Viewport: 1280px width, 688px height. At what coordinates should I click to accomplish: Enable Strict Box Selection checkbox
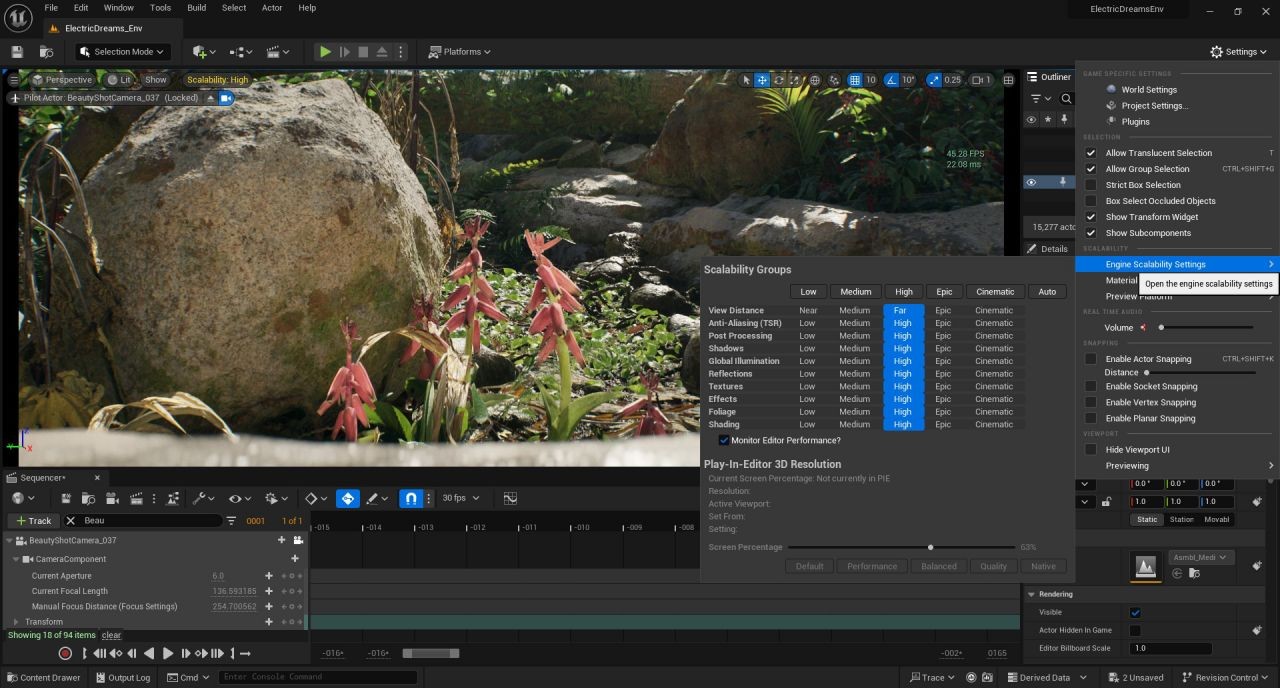point(1091,185)
